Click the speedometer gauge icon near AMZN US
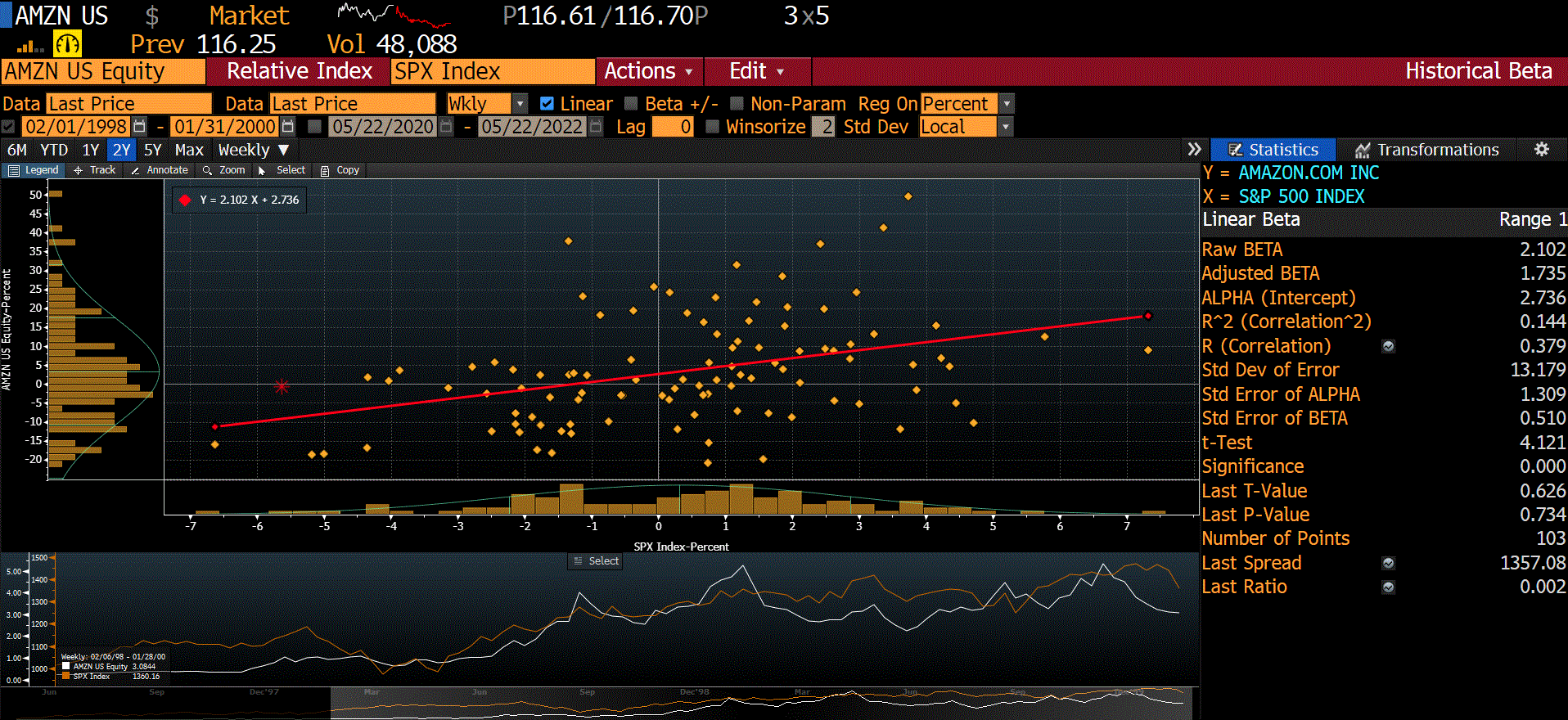This screenshot has width=1568, height=720. click(x=67, y=43)
